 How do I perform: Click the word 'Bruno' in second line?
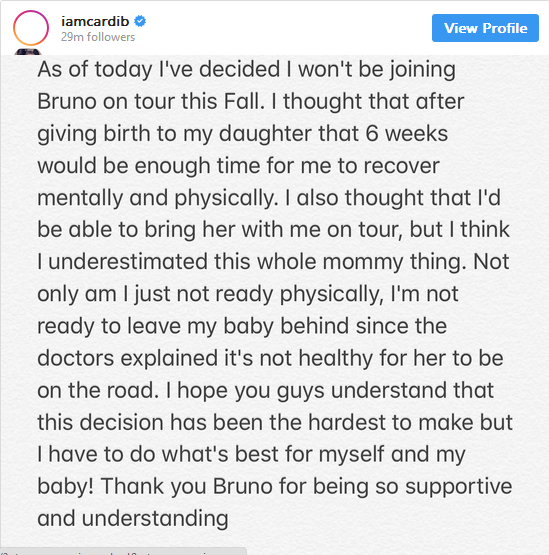pyautogui.click(x=67, y=101)
